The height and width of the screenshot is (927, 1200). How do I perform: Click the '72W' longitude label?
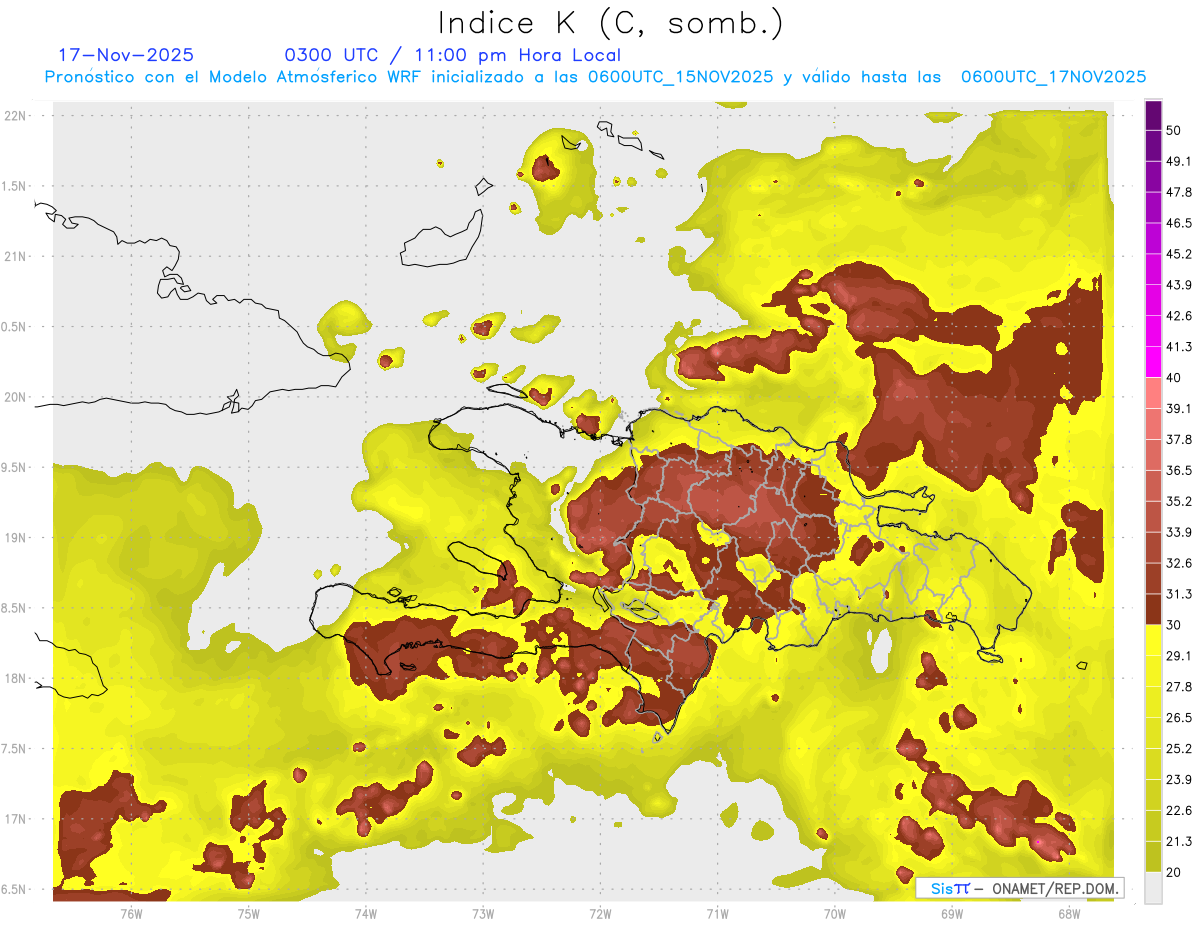[x=600, y=913]
